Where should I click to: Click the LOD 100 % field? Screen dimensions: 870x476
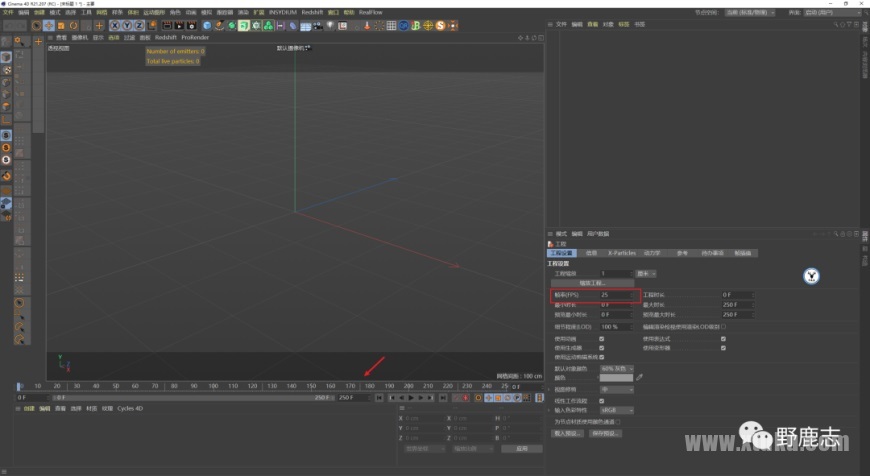click(x=616, y=327)
